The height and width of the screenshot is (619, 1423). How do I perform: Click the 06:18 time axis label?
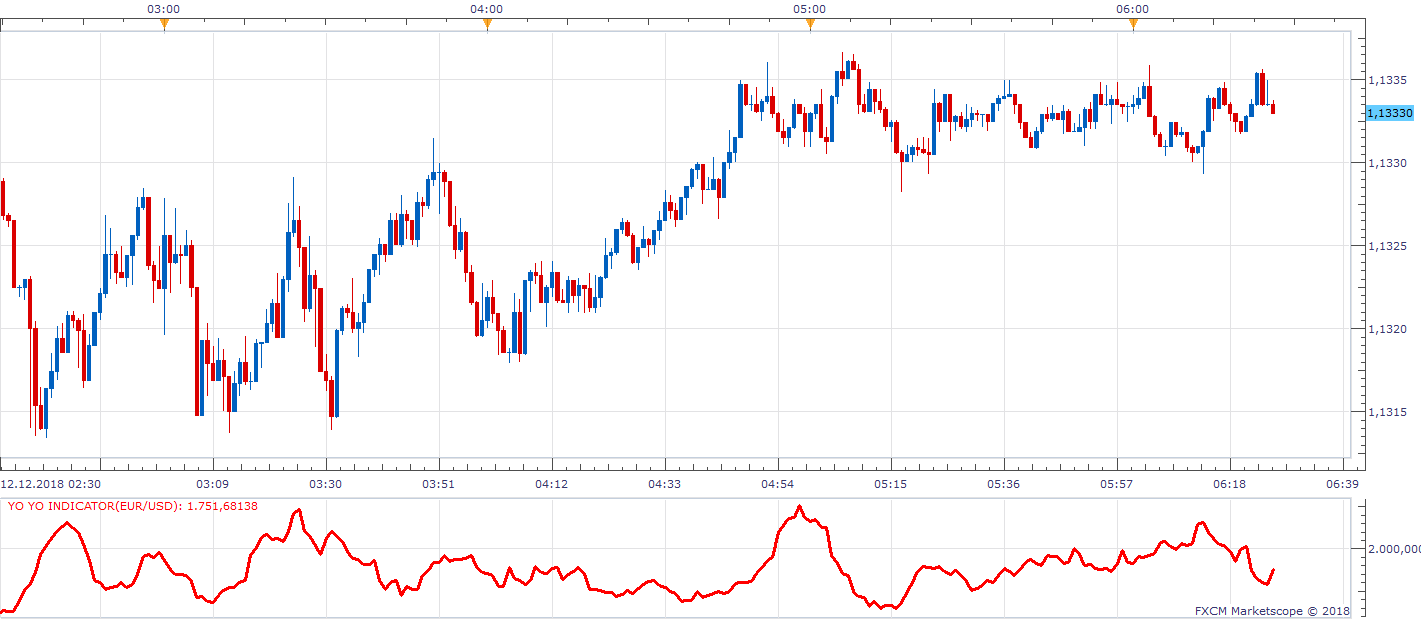1229,484
